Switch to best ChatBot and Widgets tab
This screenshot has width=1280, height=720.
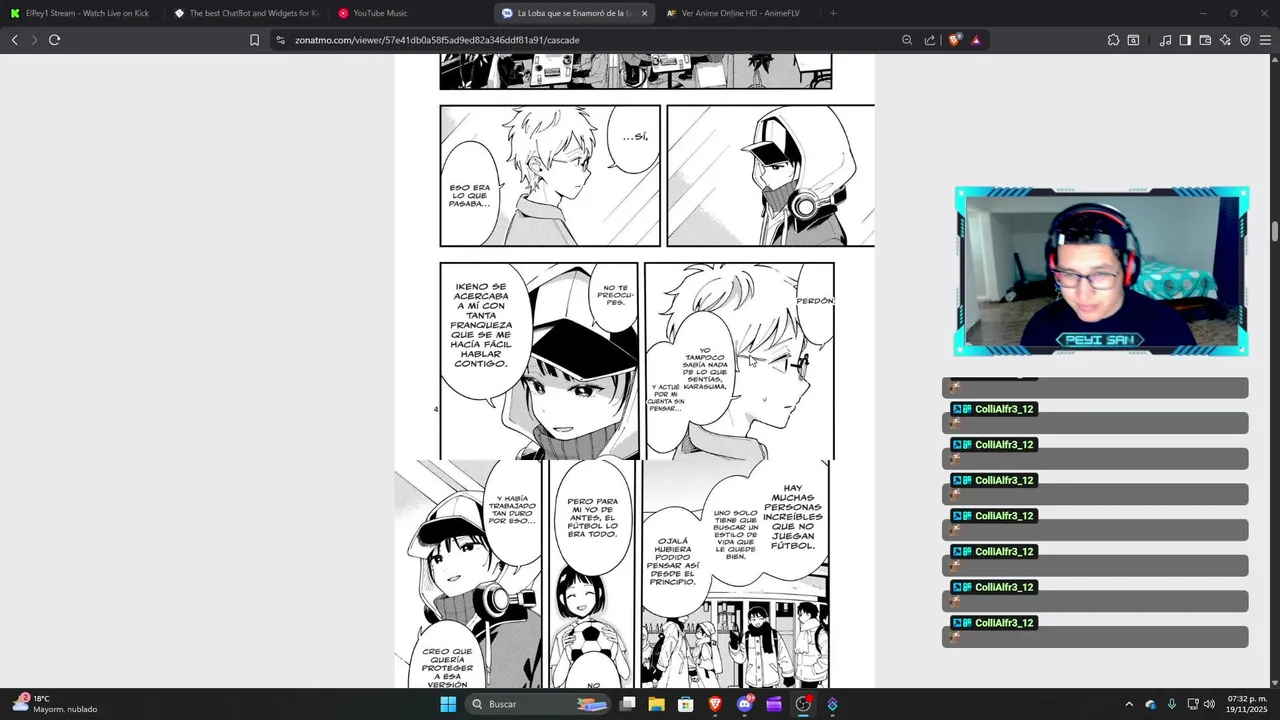click(245, 13)
